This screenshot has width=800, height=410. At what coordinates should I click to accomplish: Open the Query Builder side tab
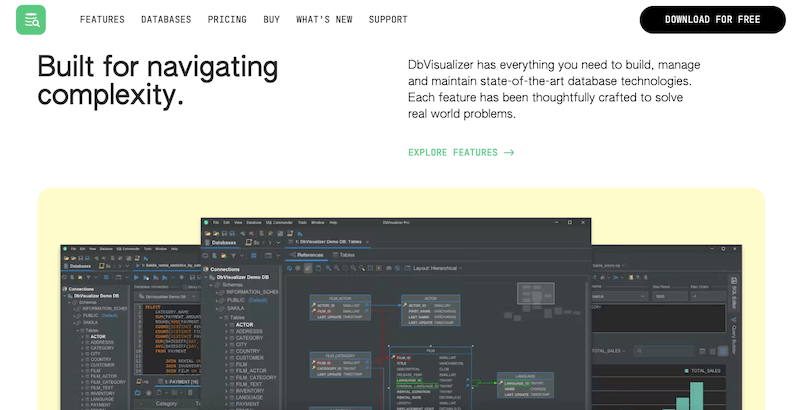tap(734, 337)
